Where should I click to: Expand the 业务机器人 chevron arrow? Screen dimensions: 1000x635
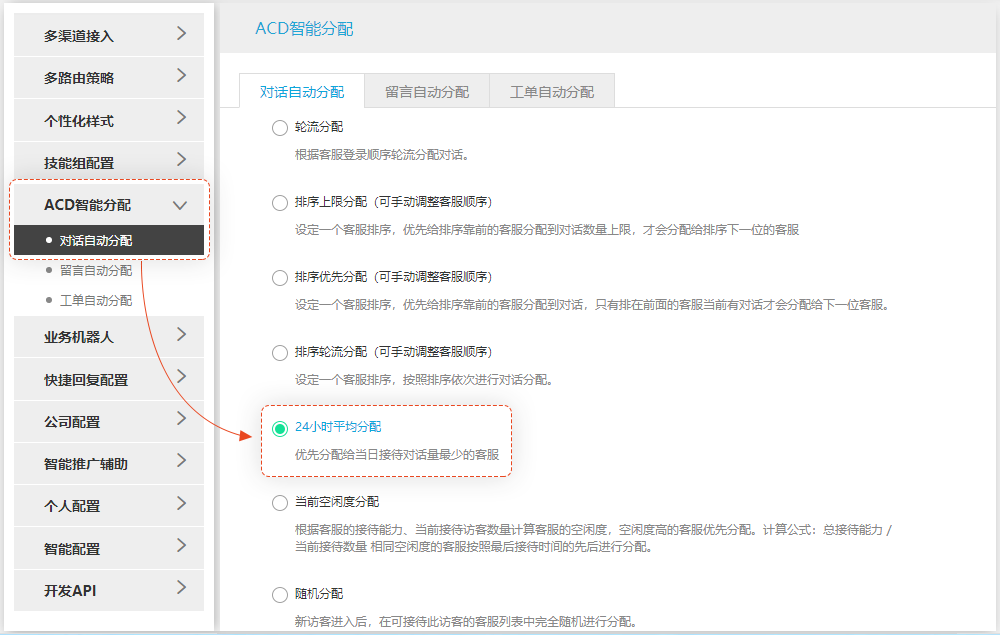[x=181, y=334]
